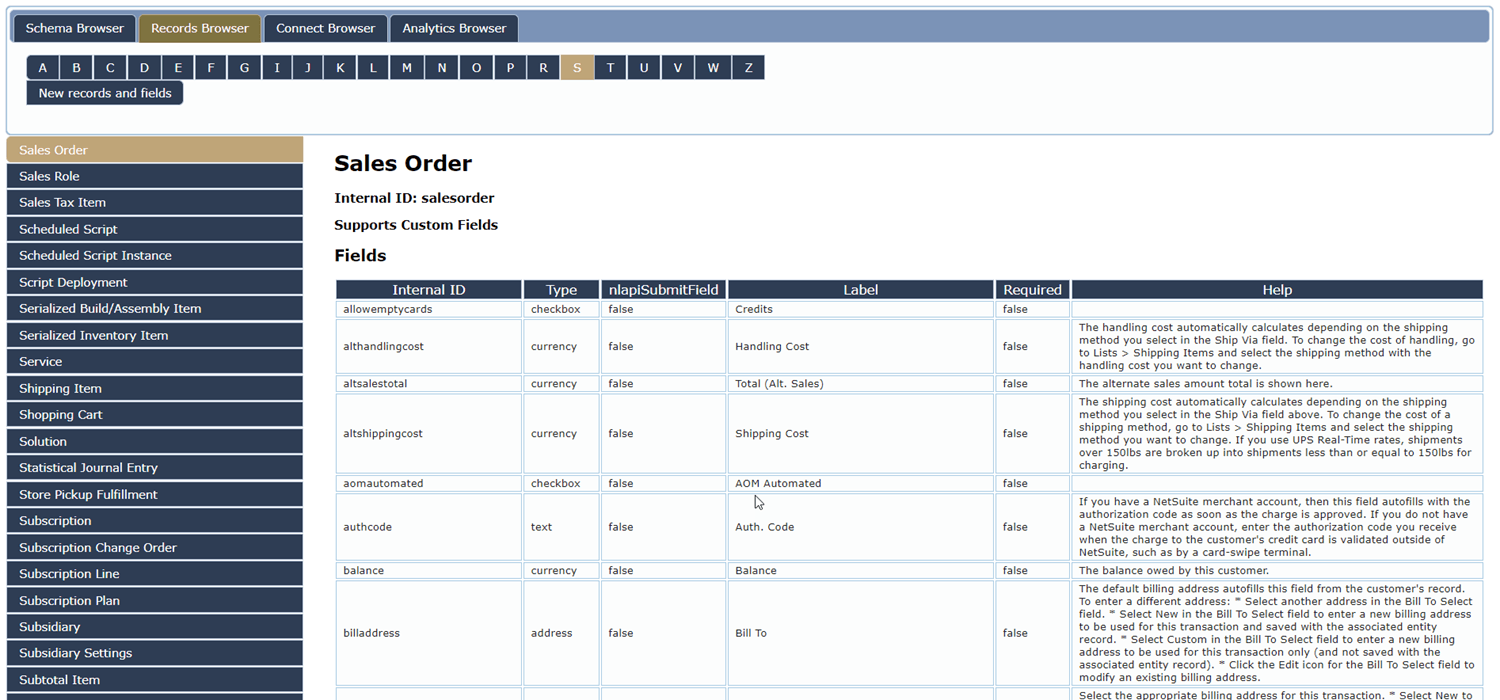Open the Scheduled Script record
This screenshot has height=700, width=1500.
pos(155,229)
